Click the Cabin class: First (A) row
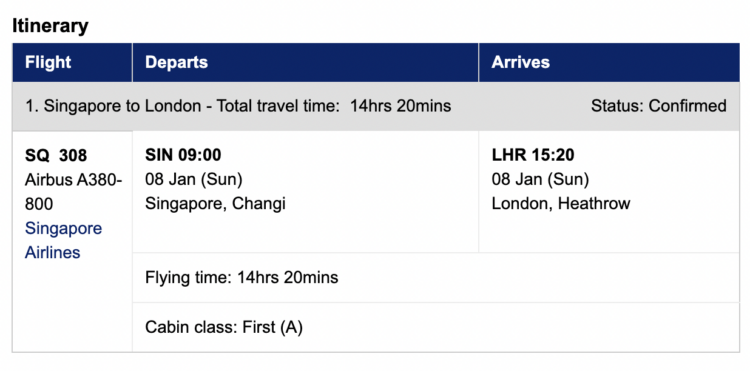The image size is (750, 371). 436,327
